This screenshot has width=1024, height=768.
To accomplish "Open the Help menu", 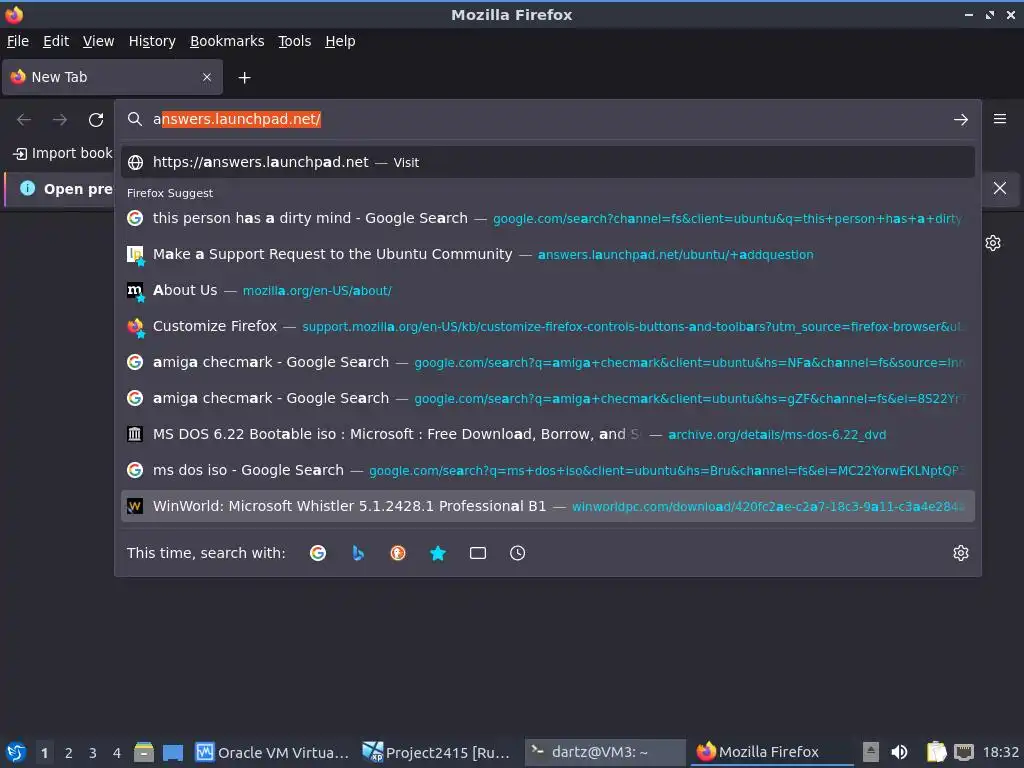I will pyautogui.click(x=340, y=41).
